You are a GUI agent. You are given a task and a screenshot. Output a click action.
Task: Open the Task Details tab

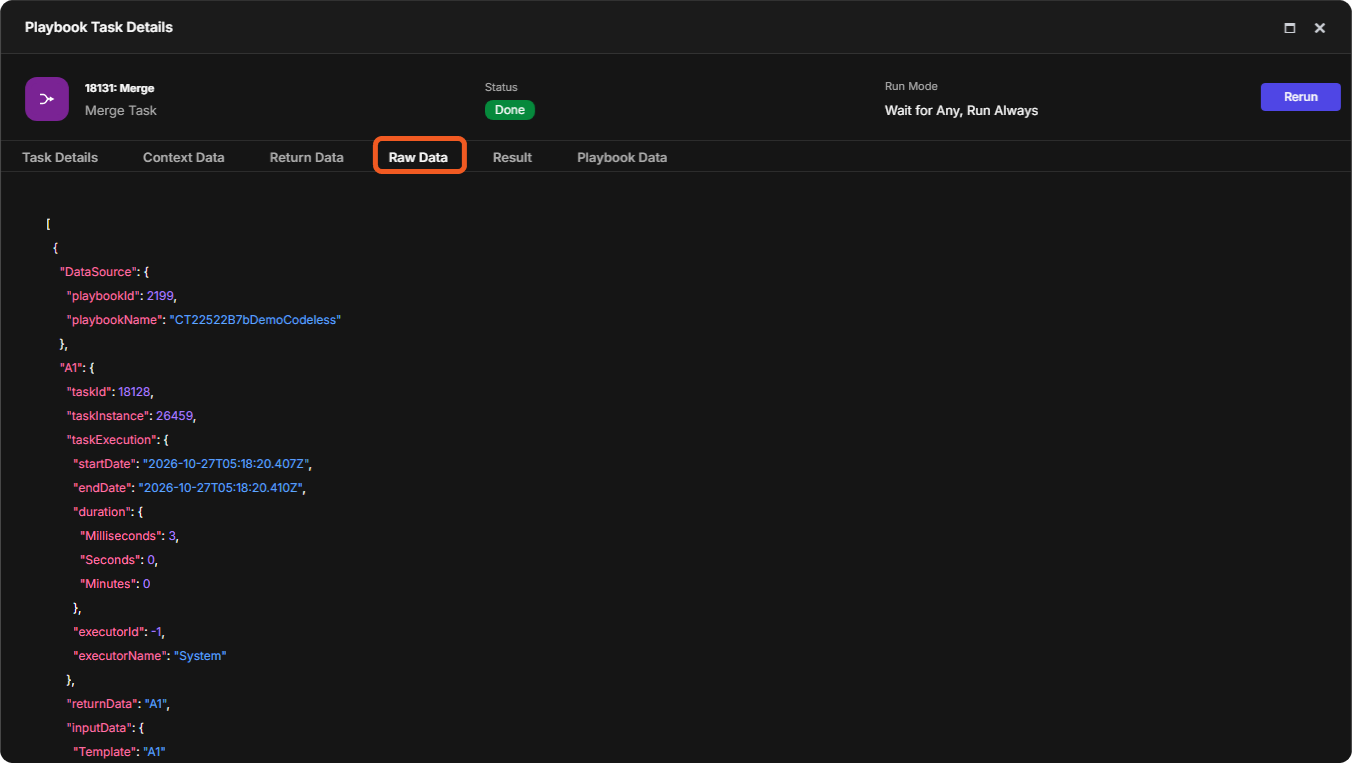tap(60, 157)
